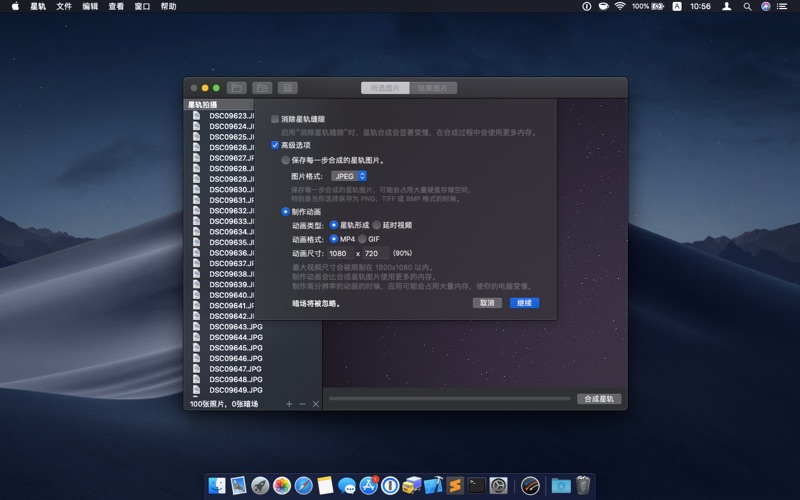Click the progress bar beside 合成星轨
Viewport: 800px width, 500px height.
449,399
